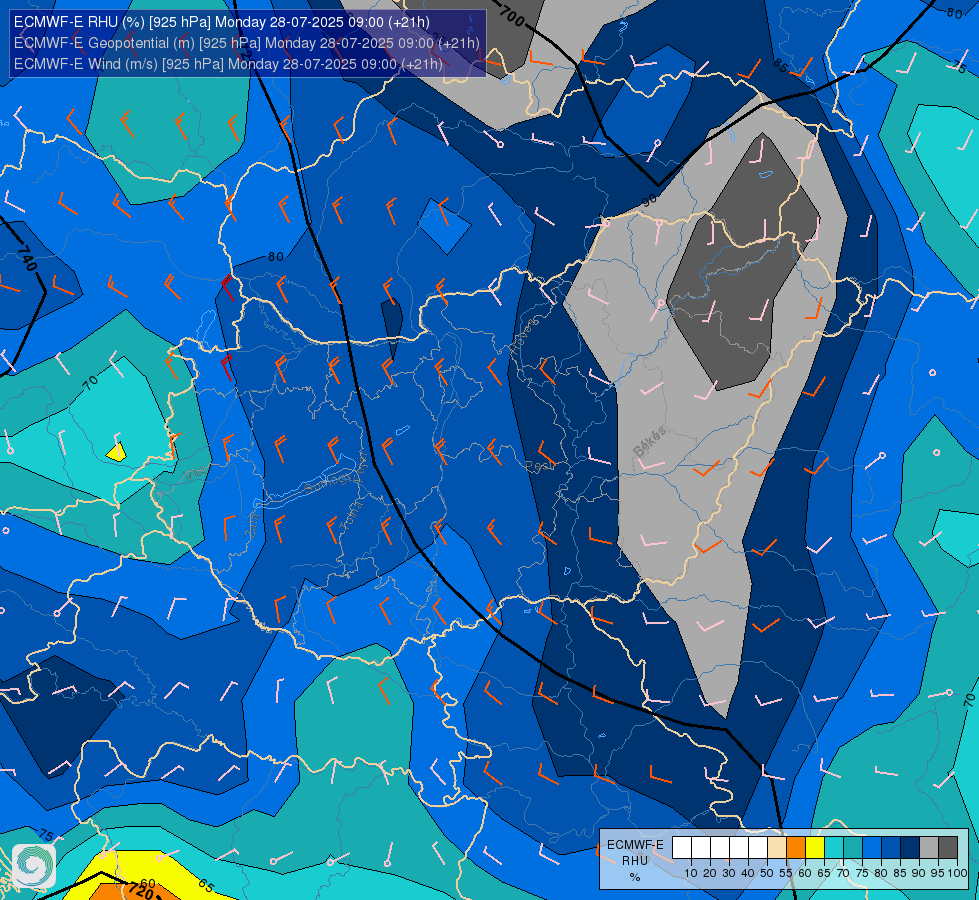
Task: Click the legend tick value 100
Action: pyautogui.click(x=958, y=873)
